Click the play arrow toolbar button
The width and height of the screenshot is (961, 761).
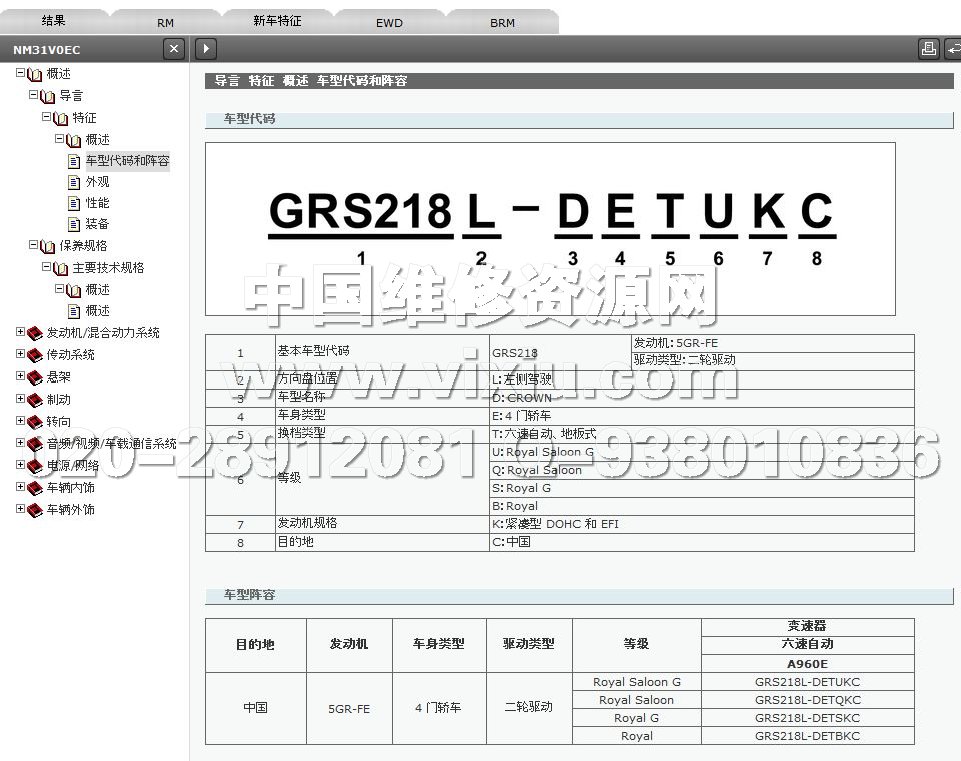pos(206,49)
